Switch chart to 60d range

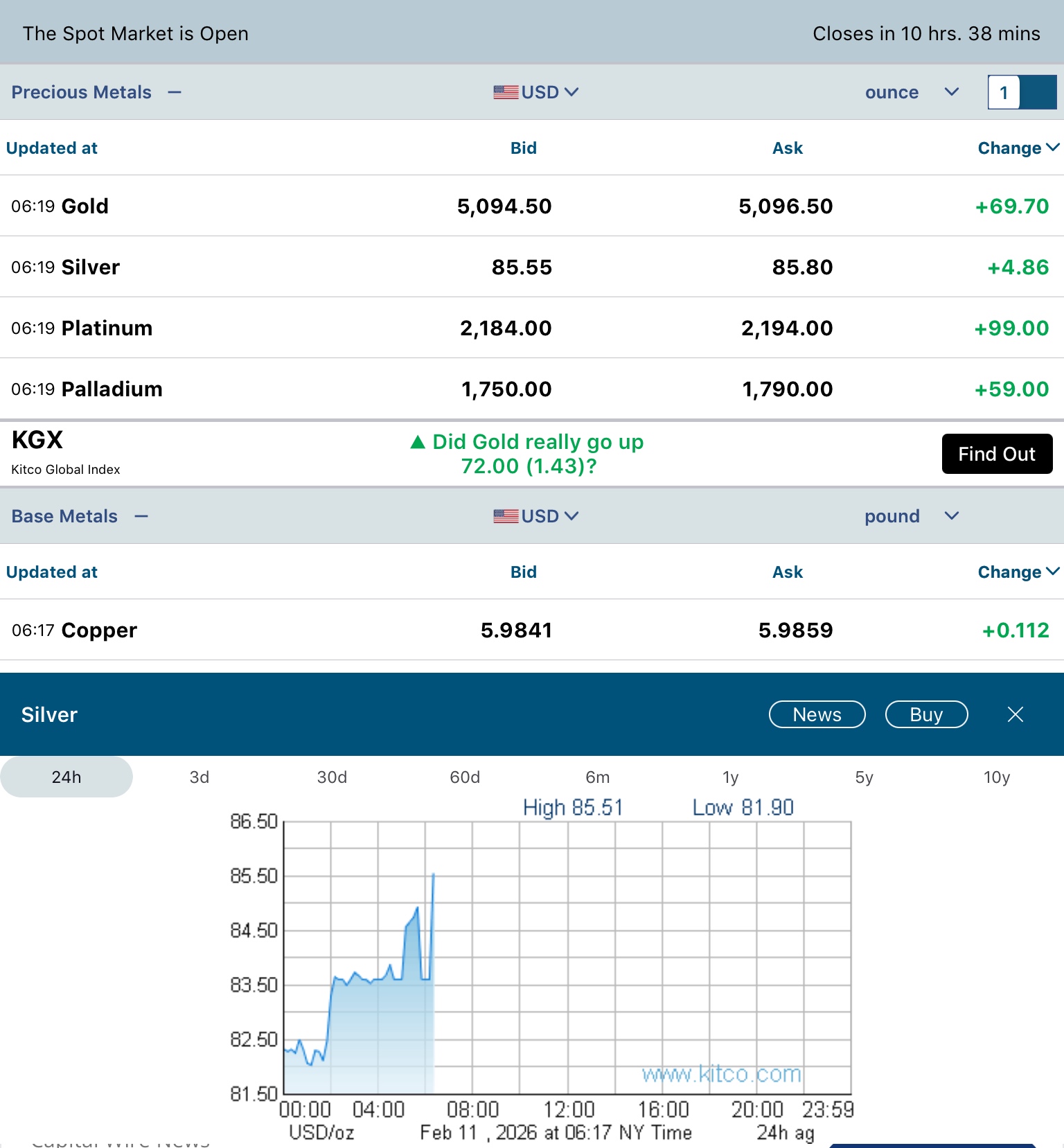(x=465, y=777)
